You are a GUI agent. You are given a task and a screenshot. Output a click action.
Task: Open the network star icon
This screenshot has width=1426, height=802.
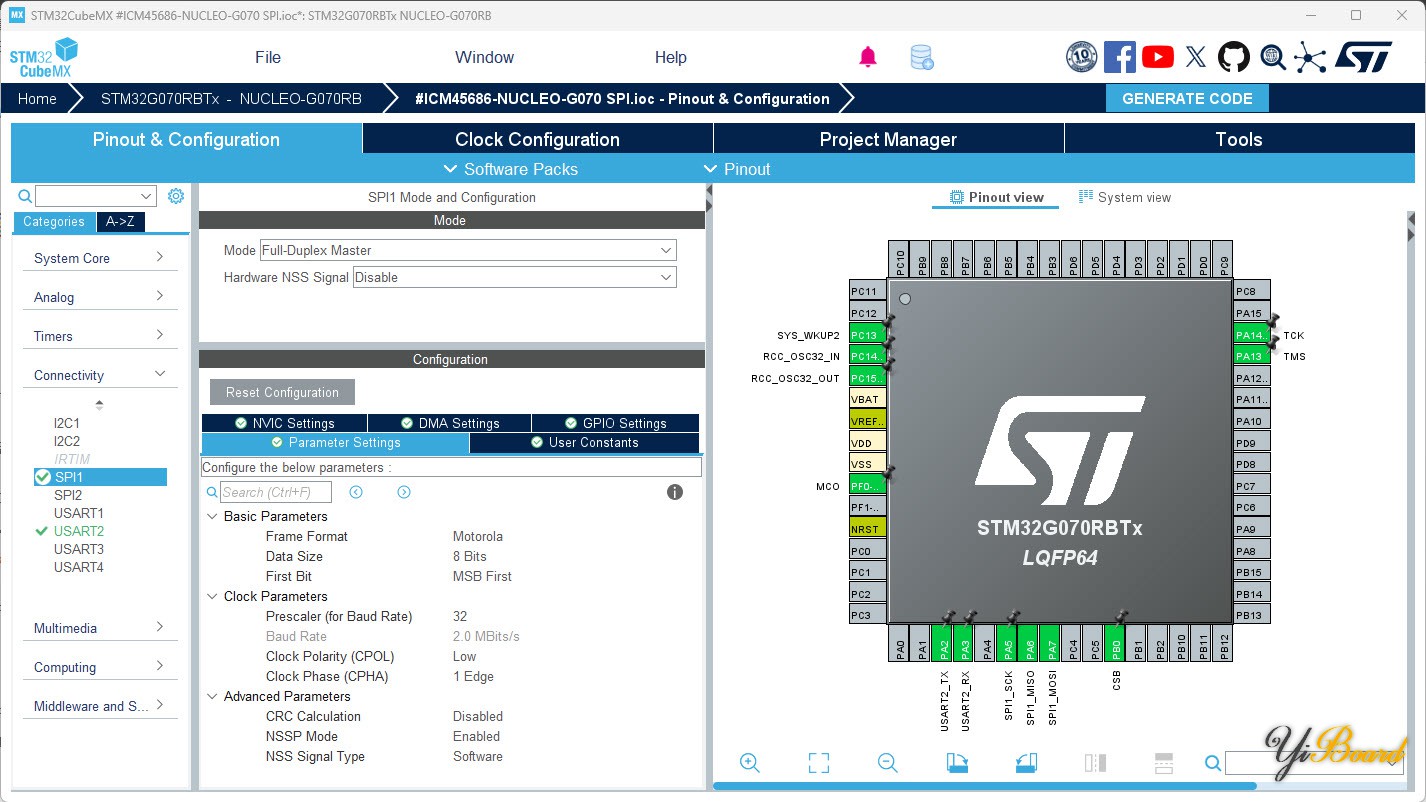pos(1310,57)
